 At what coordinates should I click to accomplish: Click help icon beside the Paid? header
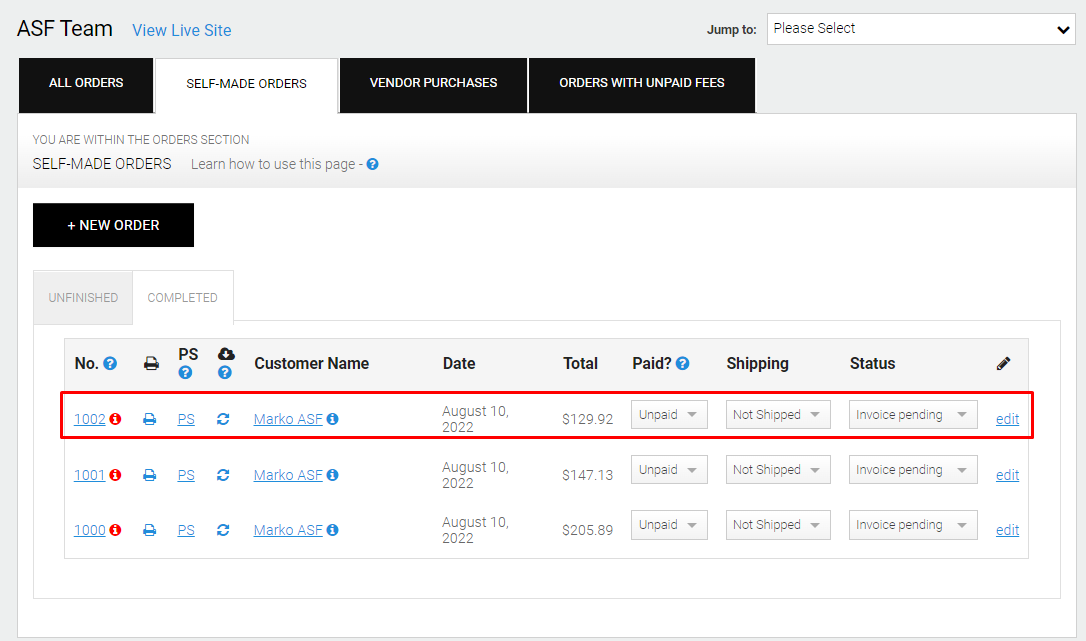tap(682, 363)
